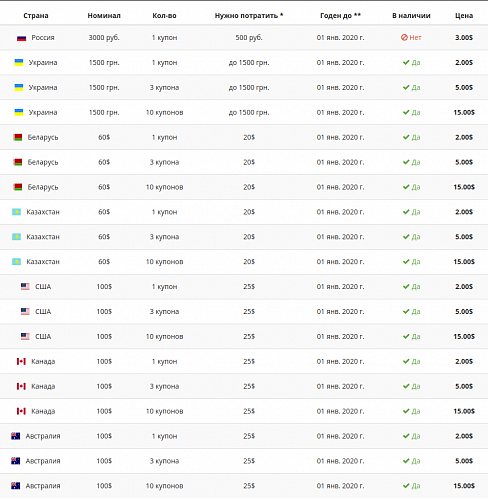Click green checkmark in Украина 1 купон row
This screenshot has height=500, width=488.
point(406,62)
